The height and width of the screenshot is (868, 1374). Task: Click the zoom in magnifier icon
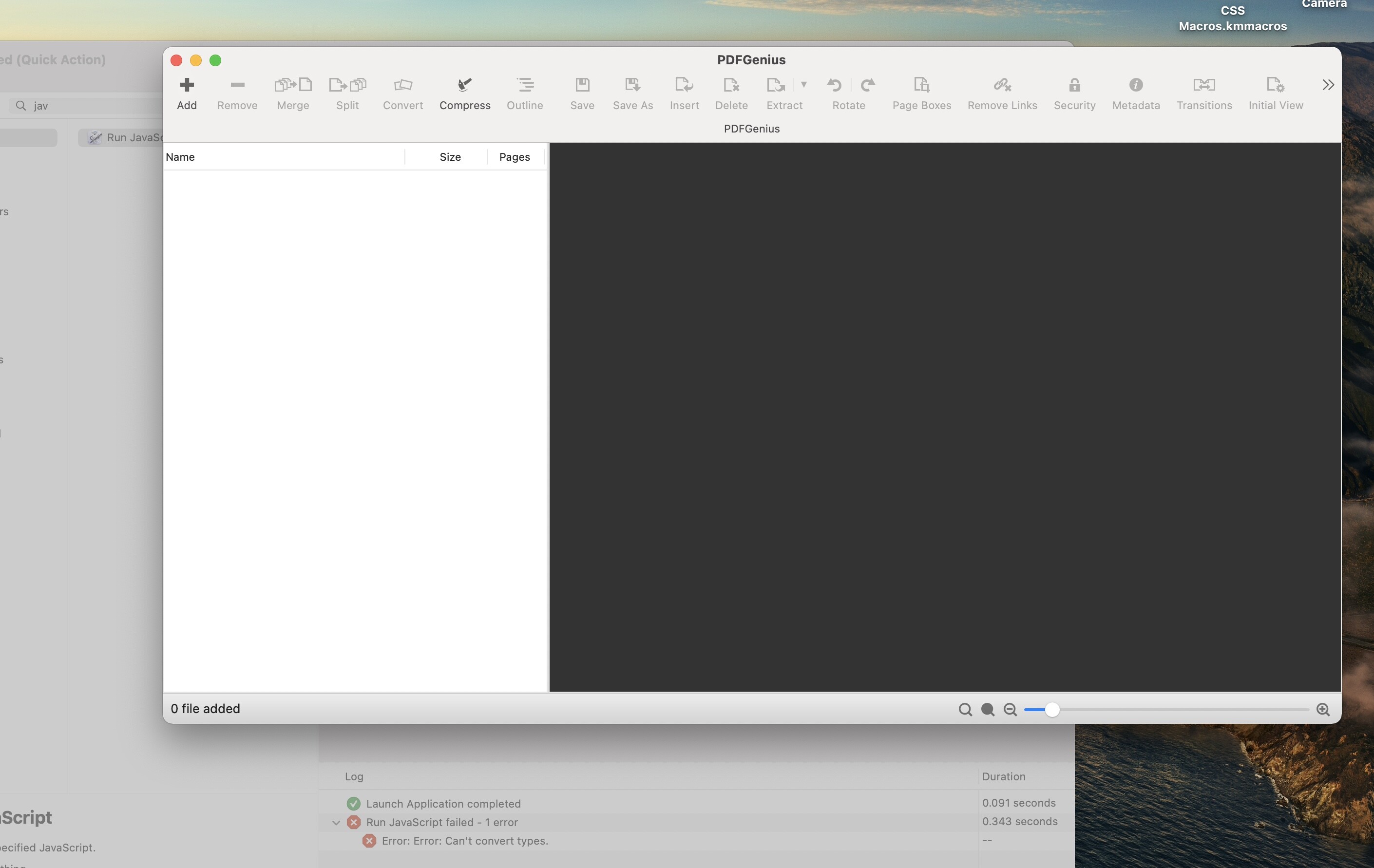pos(1323,710)
